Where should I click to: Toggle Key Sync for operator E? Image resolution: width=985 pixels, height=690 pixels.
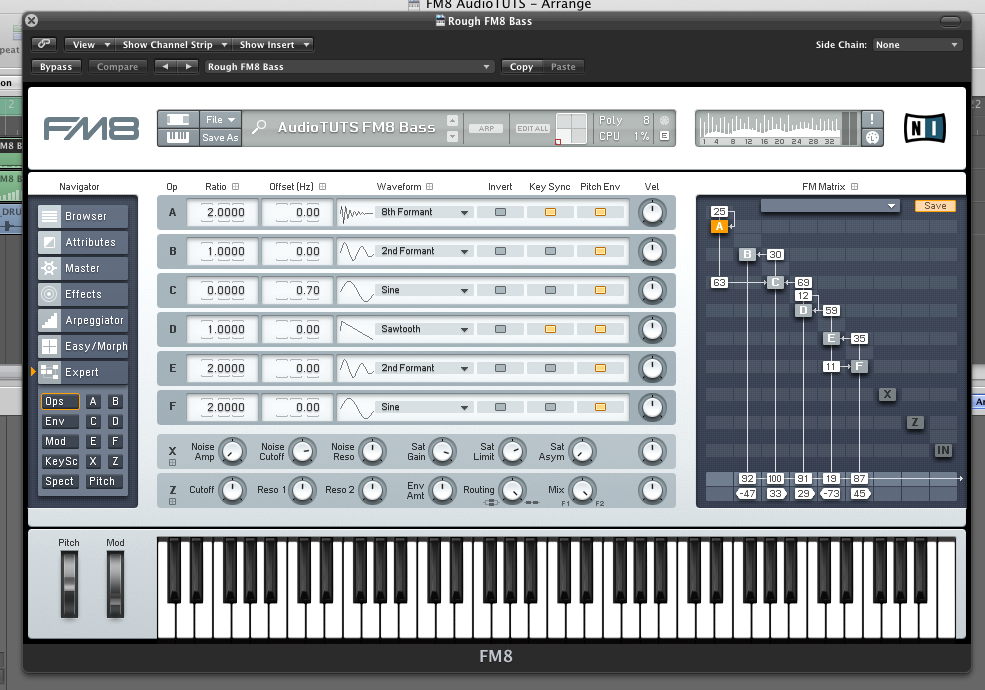(x=550, y=368)
